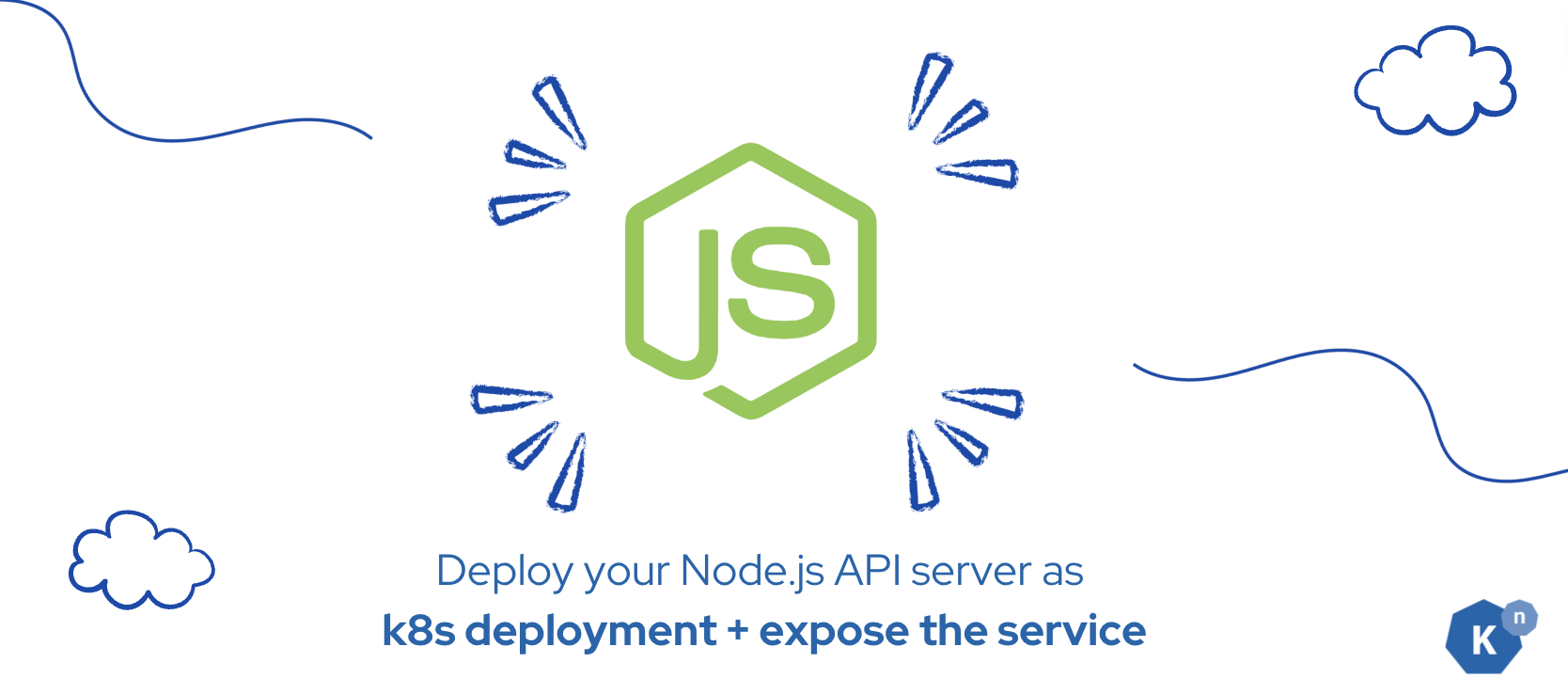This screenshot has height=694, width=1568.
Task: Click the blue Knative K hexagon logo
Action: [x=1483, y=639]
